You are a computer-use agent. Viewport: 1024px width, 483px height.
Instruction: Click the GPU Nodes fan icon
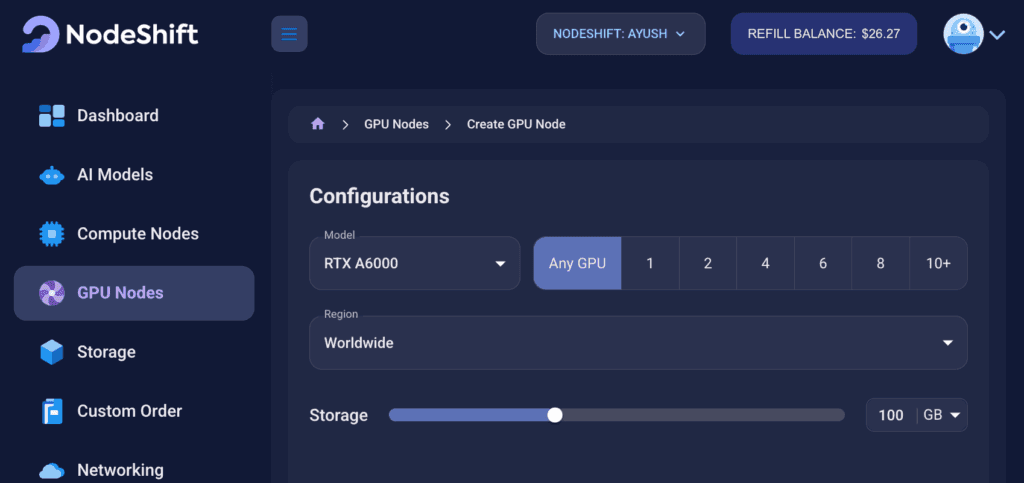(52, 293)
